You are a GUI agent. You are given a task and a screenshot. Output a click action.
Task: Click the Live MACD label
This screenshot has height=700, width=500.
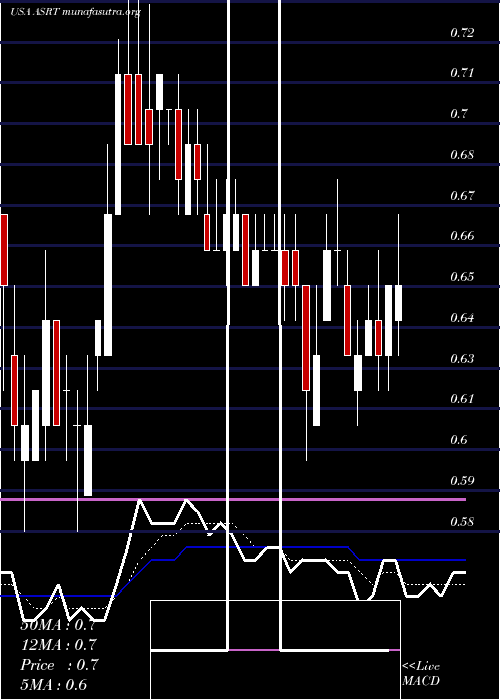coord(421,673)
